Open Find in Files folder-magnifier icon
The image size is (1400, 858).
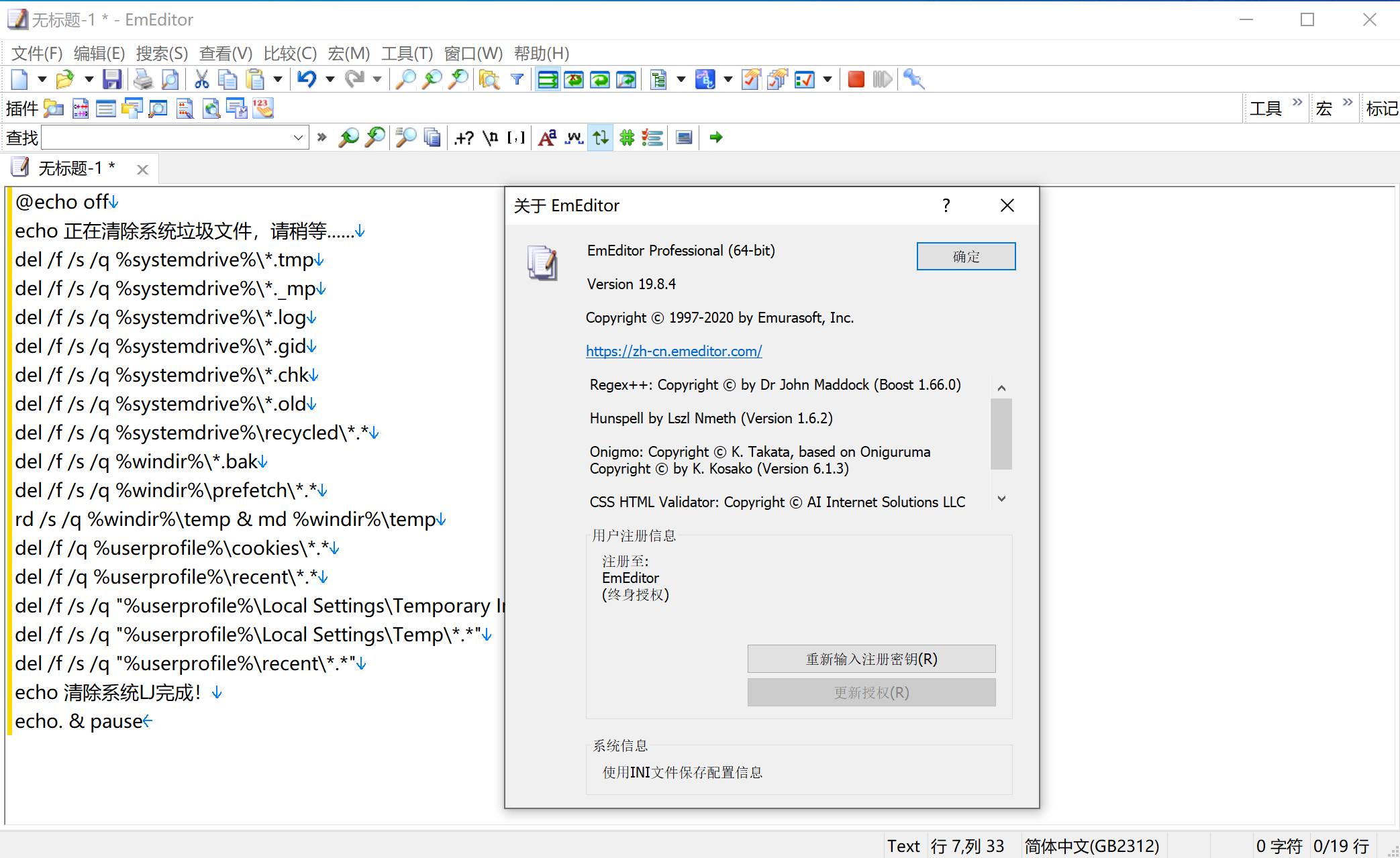(x=489, y=80)
